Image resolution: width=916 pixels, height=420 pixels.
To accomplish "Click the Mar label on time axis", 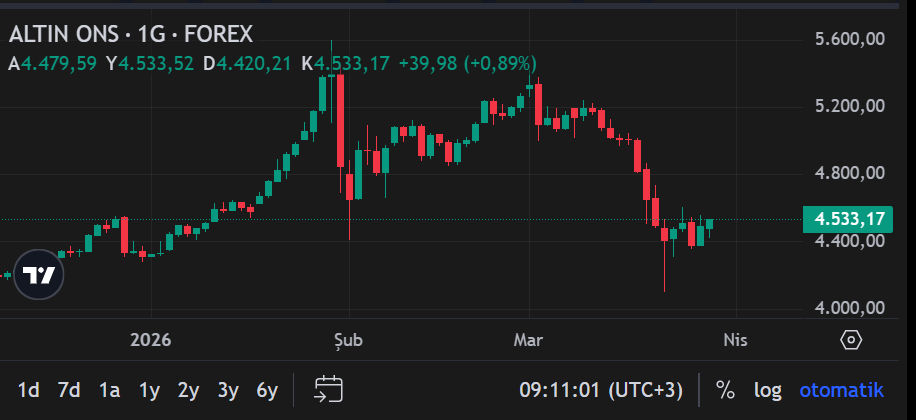I will pos(528,340).
